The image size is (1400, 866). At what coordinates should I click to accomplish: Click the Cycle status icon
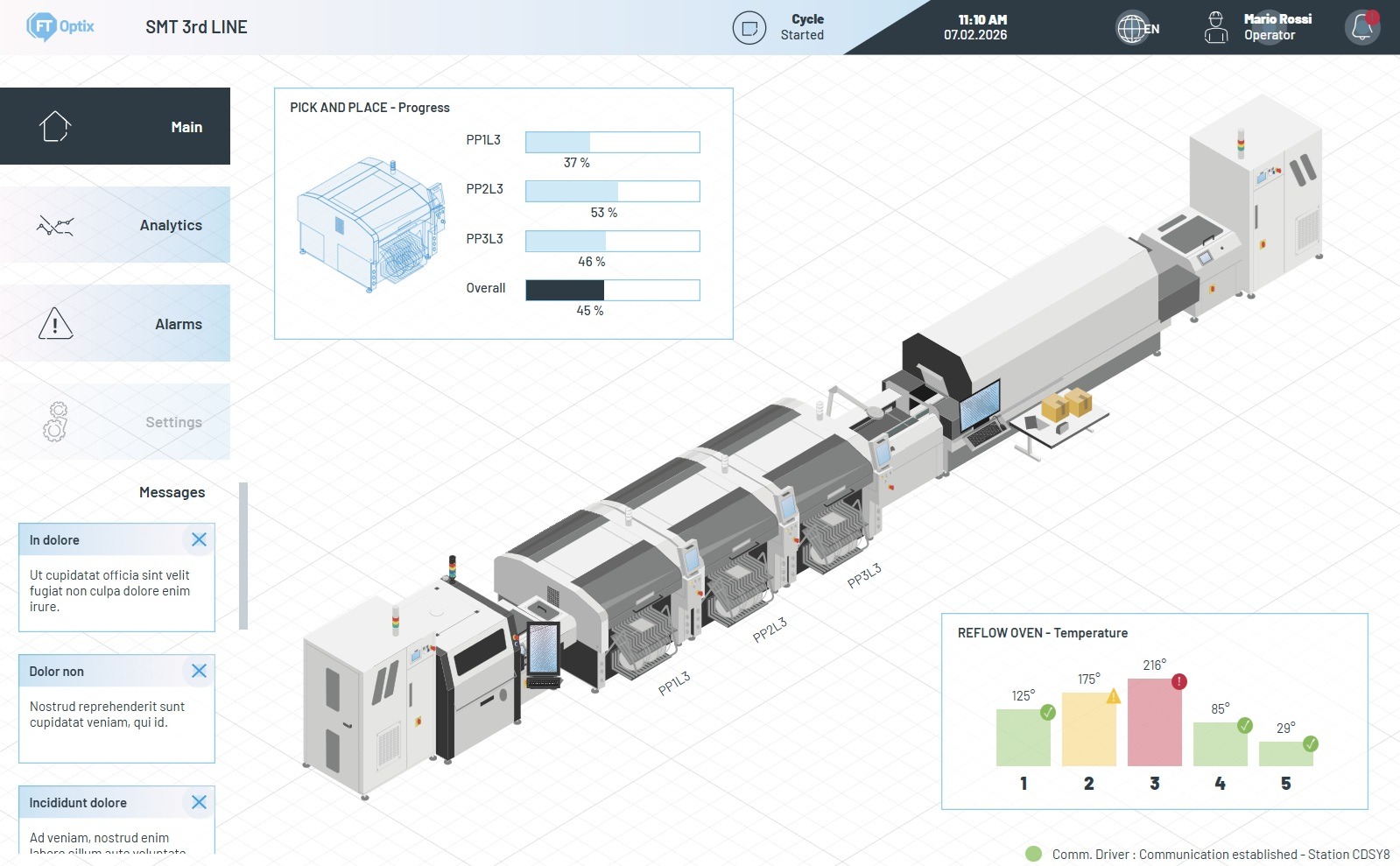(x=749, y=28)
